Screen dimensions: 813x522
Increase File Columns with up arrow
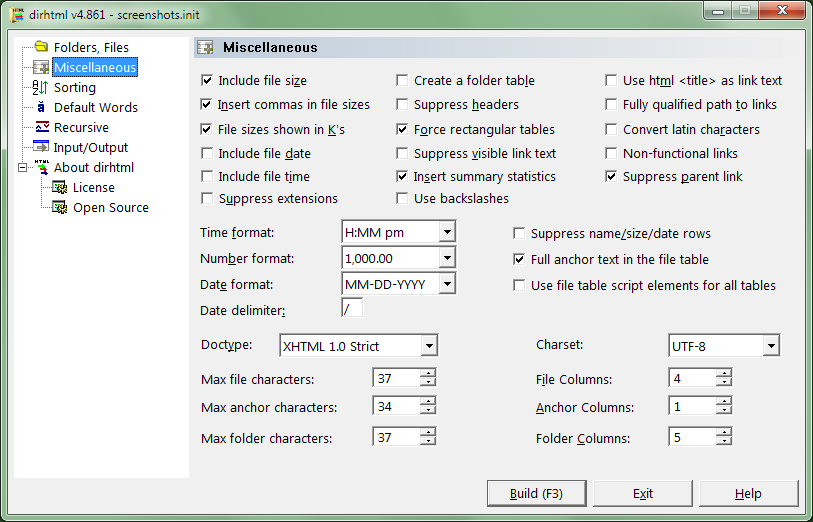click(724, 373)
